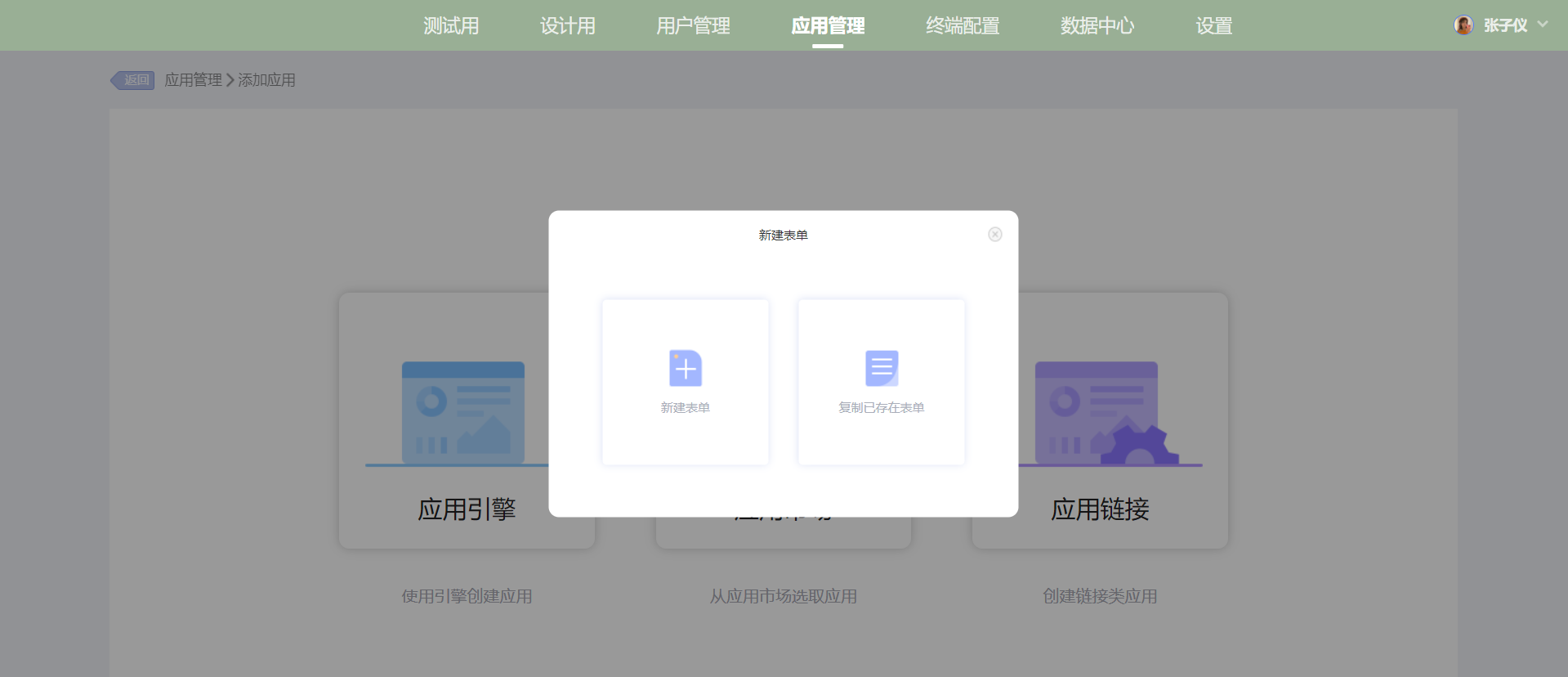Click the 从应用市场选取应用 description text
Viewport: 1568px width, 677px height.
pos(784,596)
